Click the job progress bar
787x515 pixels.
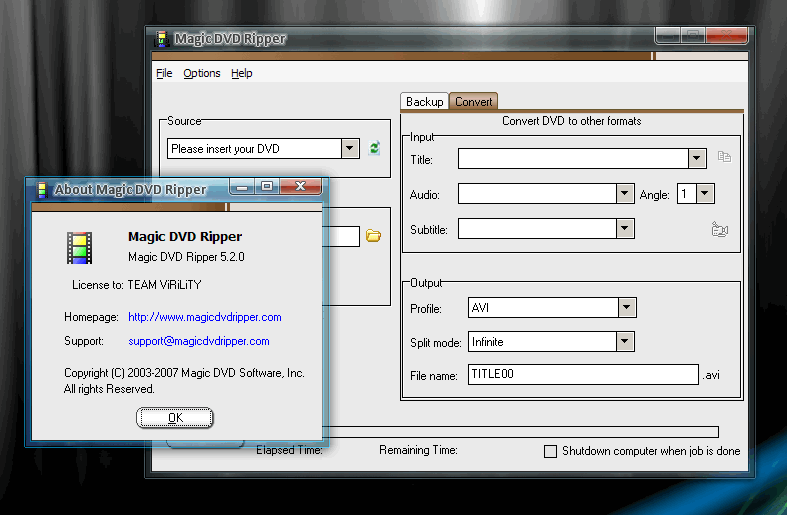coord(520,432)
